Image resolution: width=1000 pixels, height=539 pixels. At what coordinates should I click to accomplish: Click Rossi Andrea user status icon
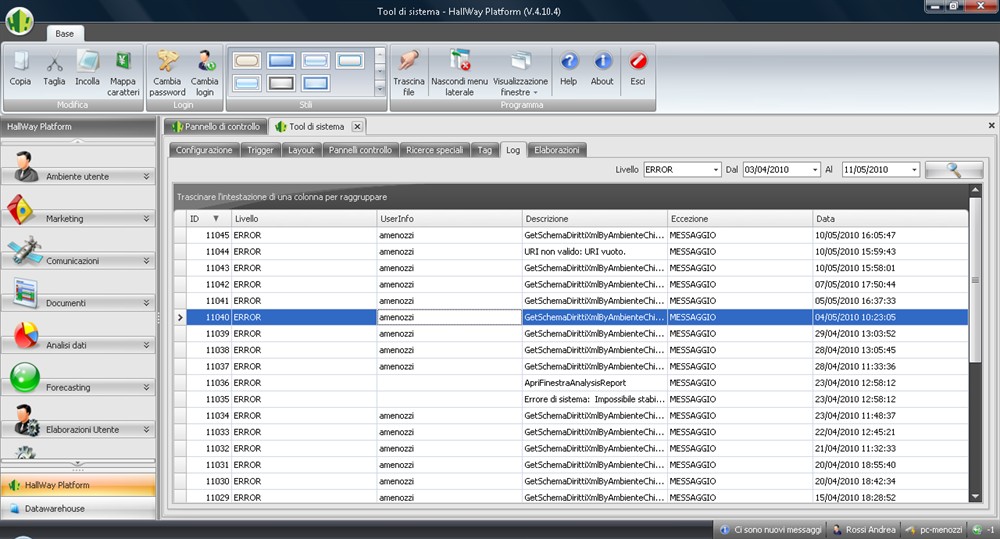(x=837, y=530)
